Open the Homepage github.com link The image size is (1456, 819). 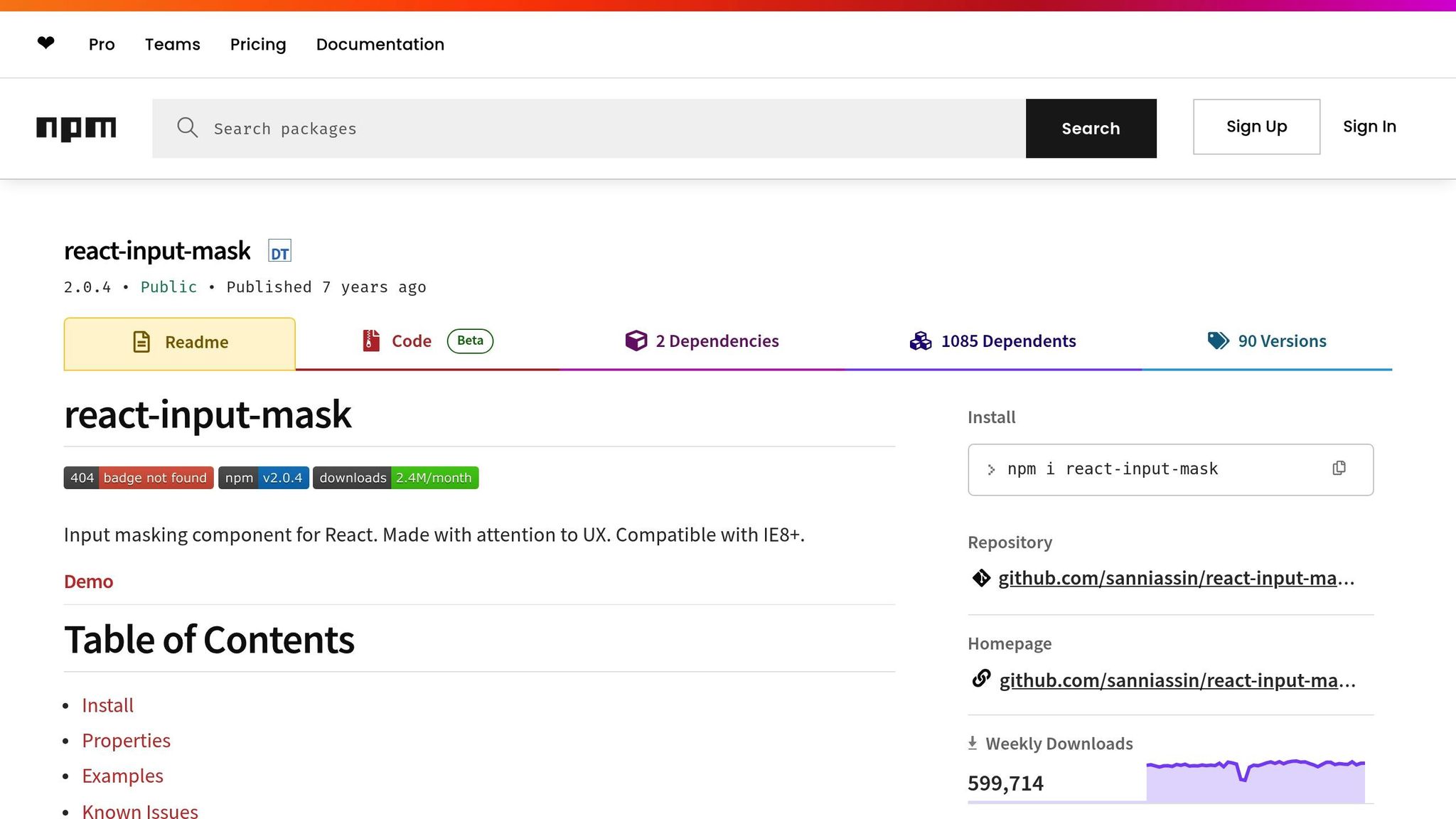click(x=1177, y=680)
